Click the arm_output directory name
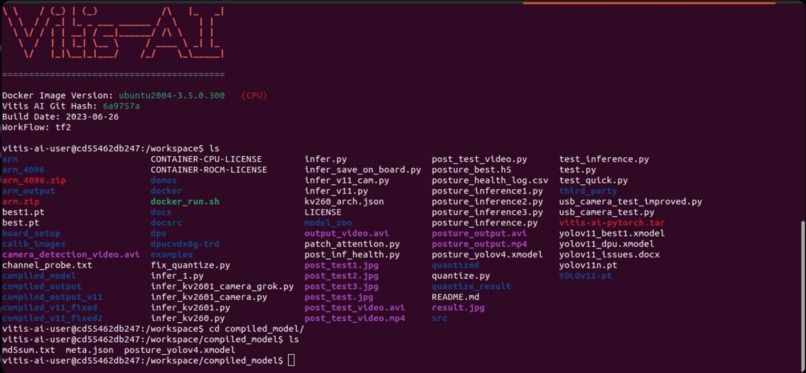This screenshot has width=806, height=373. click(x=29, y=191)
